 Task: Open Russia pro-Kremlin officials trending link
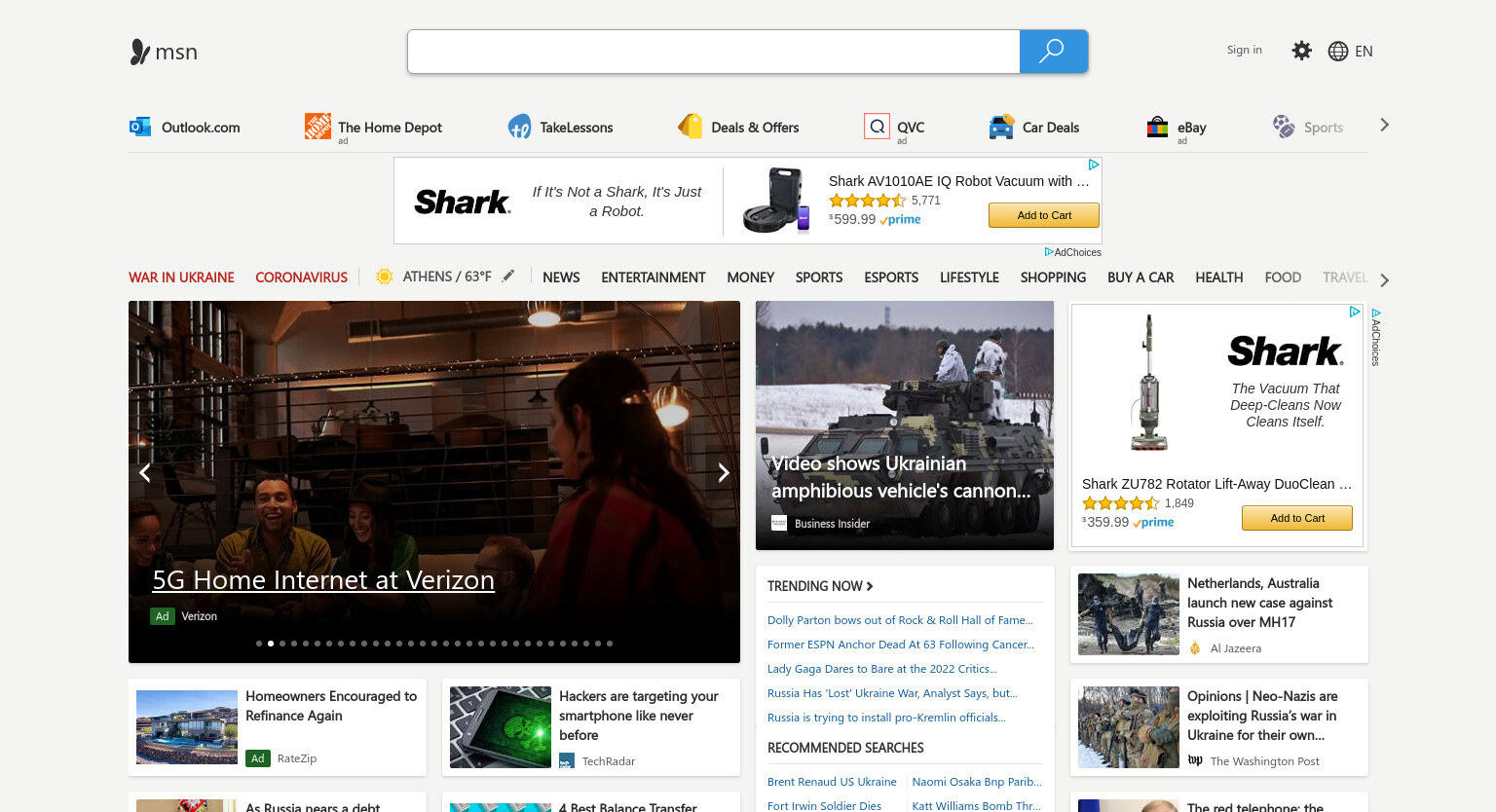pos(886,718)
